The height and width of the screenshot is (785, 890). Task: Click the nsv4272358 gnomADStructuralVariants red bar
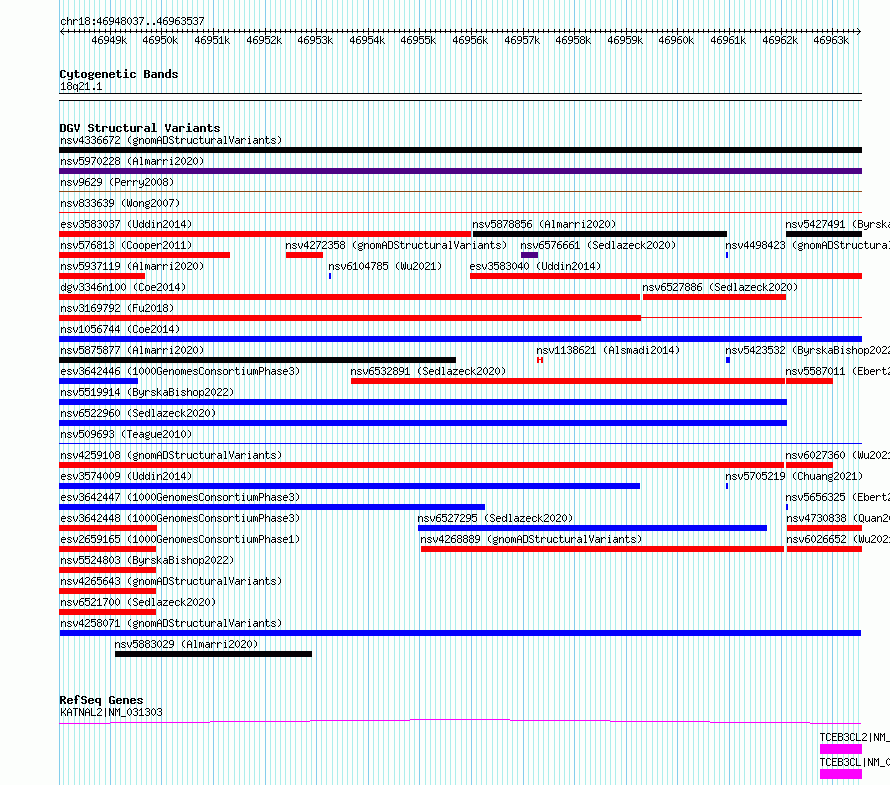click(x=304, y=255)
